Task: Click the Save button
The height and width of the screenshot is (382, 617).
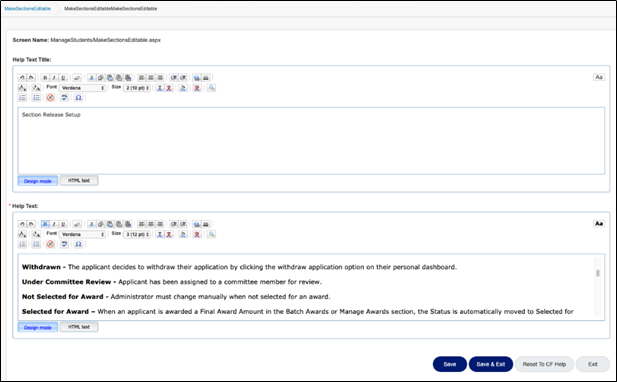Action: 450,364
